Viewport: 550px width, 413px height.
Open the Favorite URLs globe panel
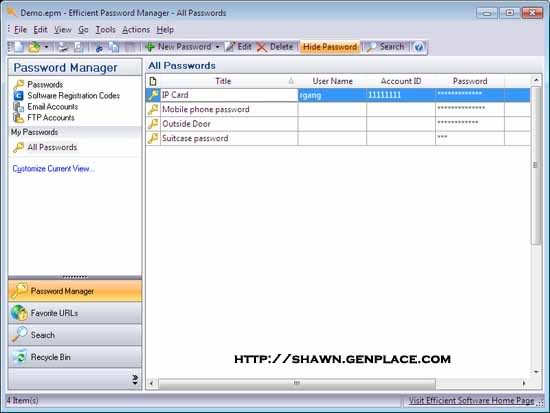tap(75, 313)
